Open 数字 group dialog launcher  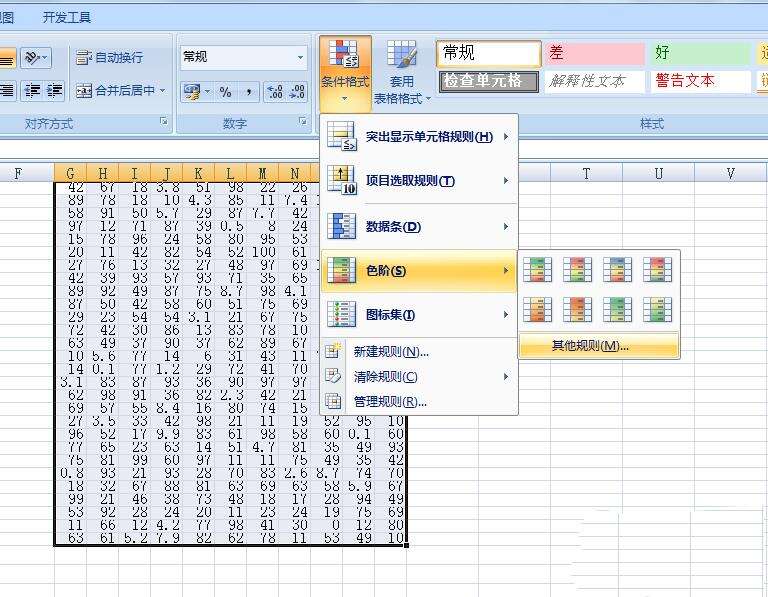pyautogui.click(x=303, y=121)
